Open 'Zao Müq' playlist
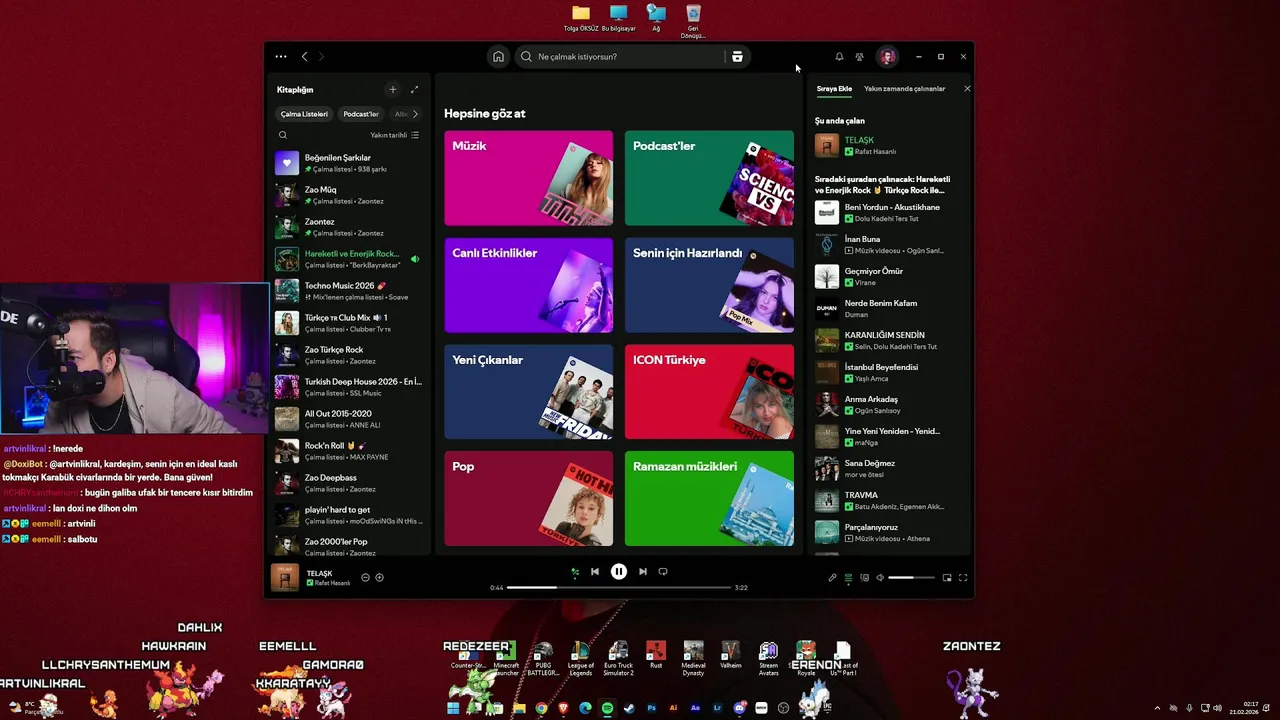 [349, 195]
